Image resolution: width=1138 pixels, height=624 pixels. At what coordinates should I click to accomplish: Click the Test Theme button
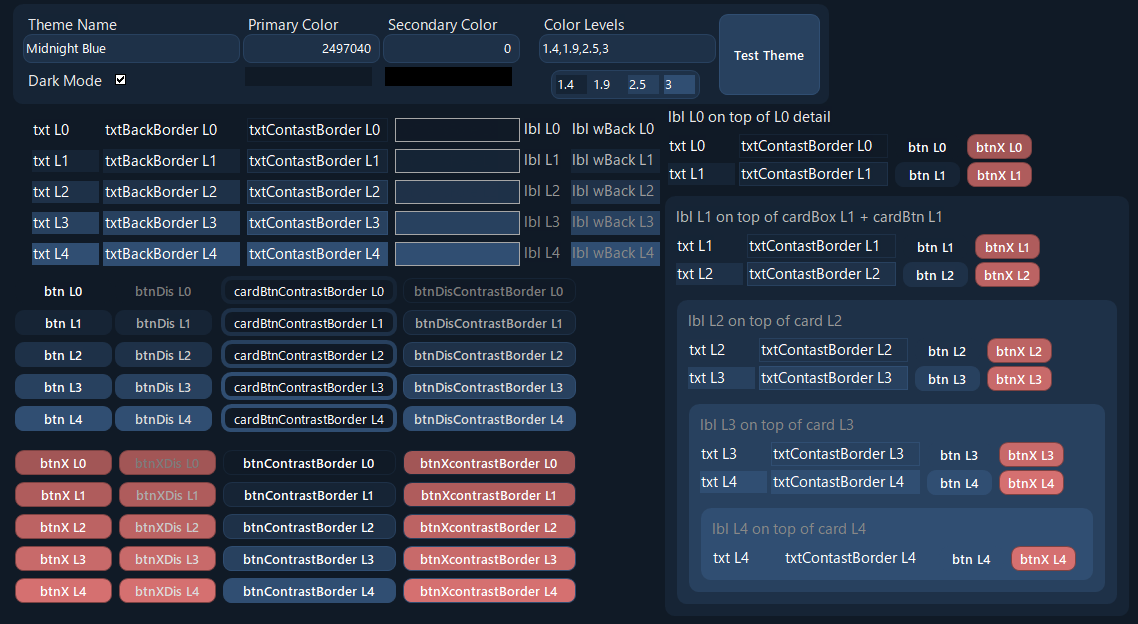768,55
